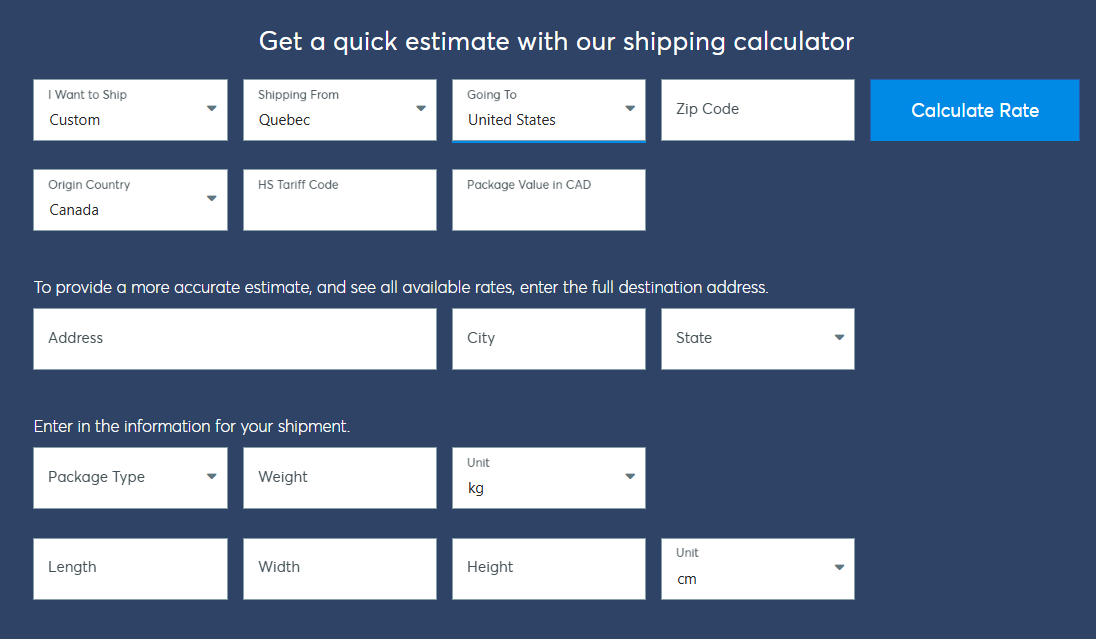Viewport: 1096px width, 639px height.
Task: Expand the Shipping From dropdown
Action: (x=339, y=110)
